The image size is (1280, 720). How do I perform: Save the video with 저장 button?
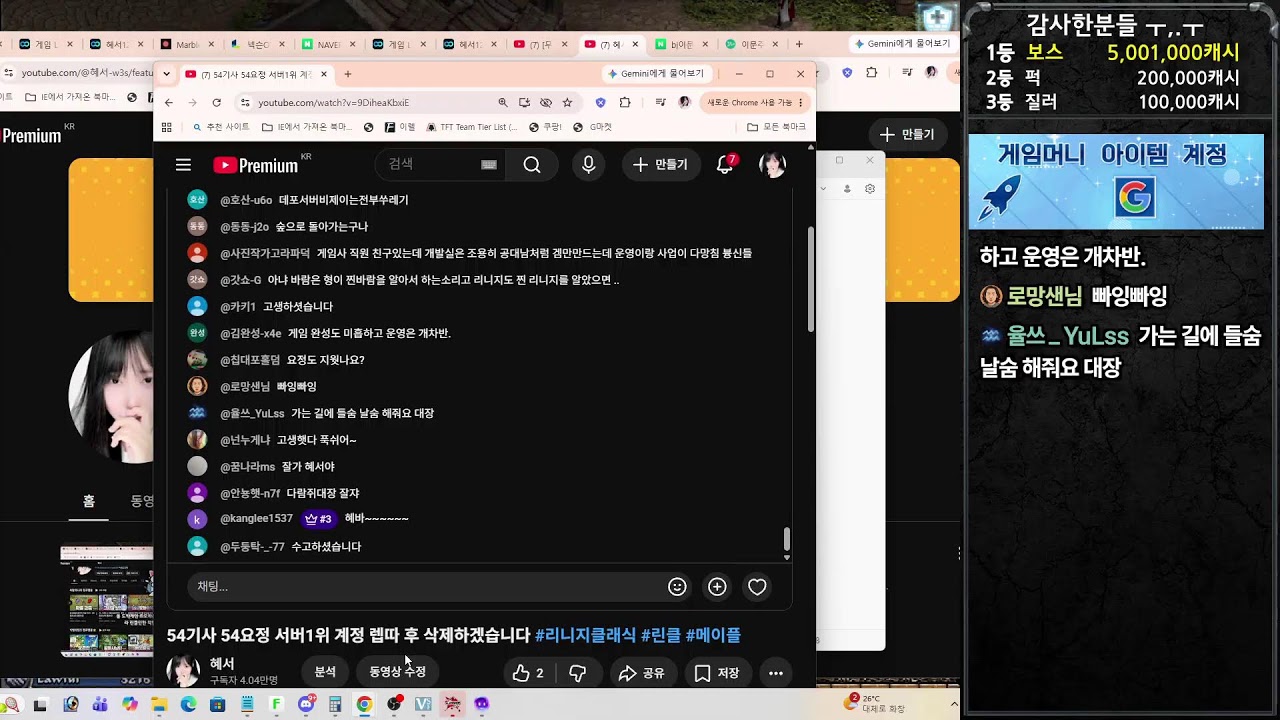pos(717,673)
